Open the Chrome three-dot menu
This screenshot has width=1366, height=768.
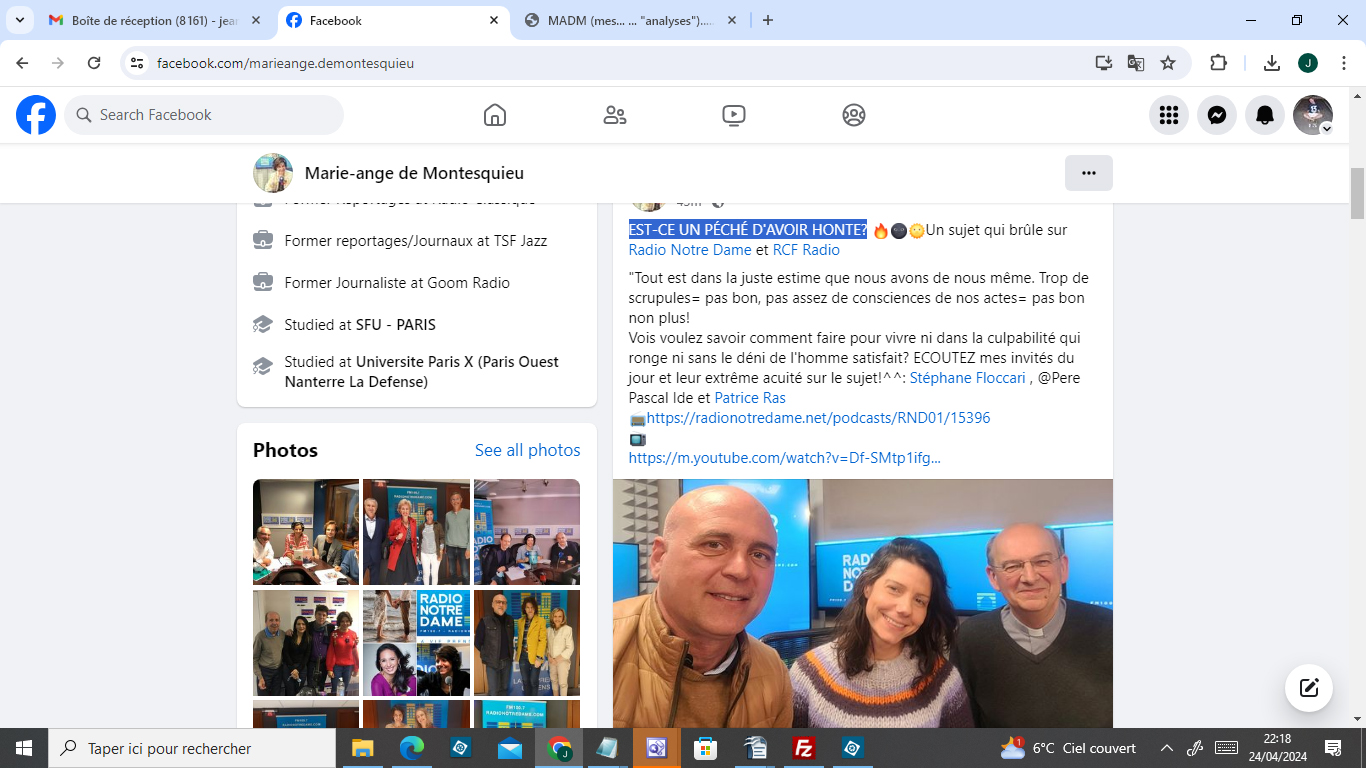1344,63
